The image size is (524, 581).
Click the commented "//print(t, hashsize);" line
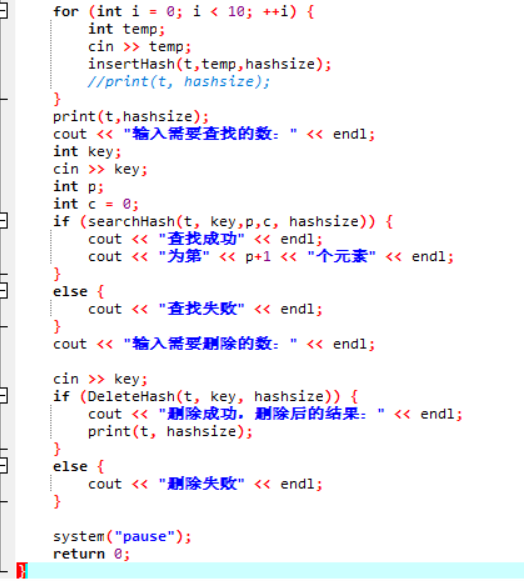click(179, 82)
